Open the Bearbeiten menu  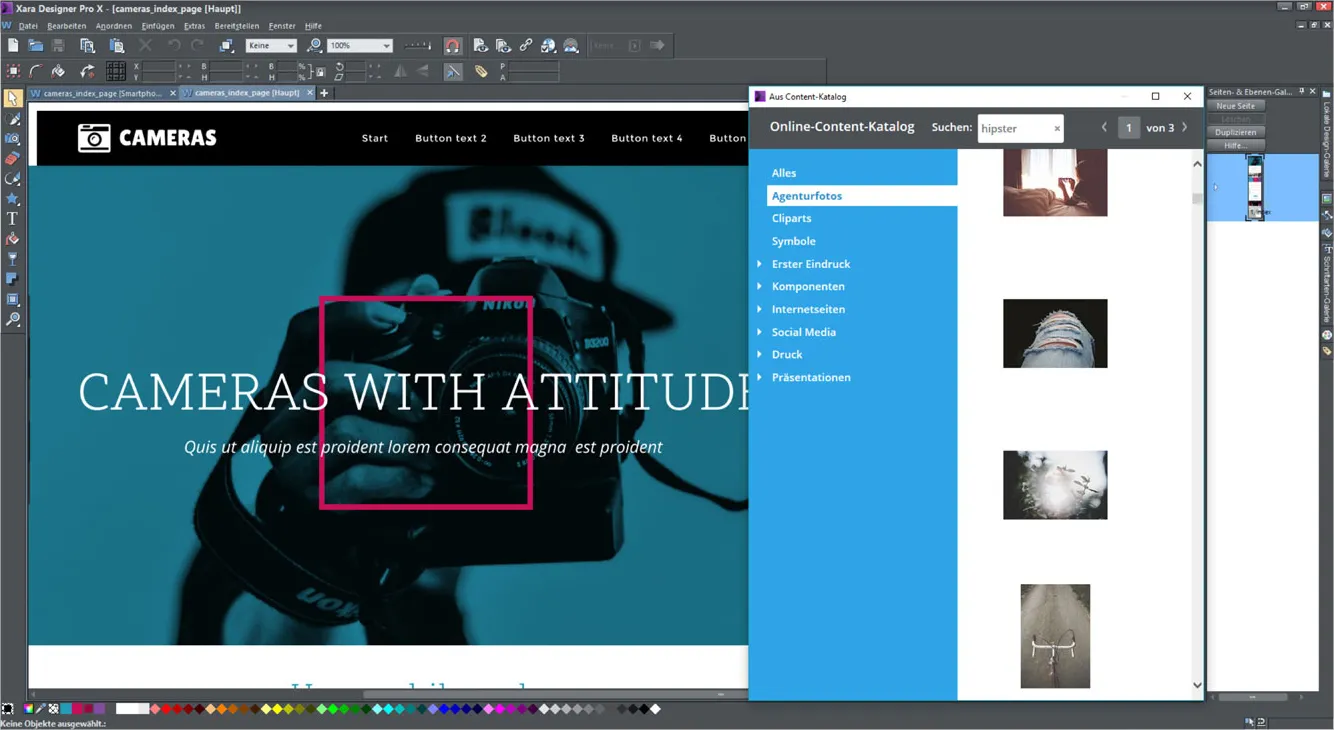coord(66,26)
